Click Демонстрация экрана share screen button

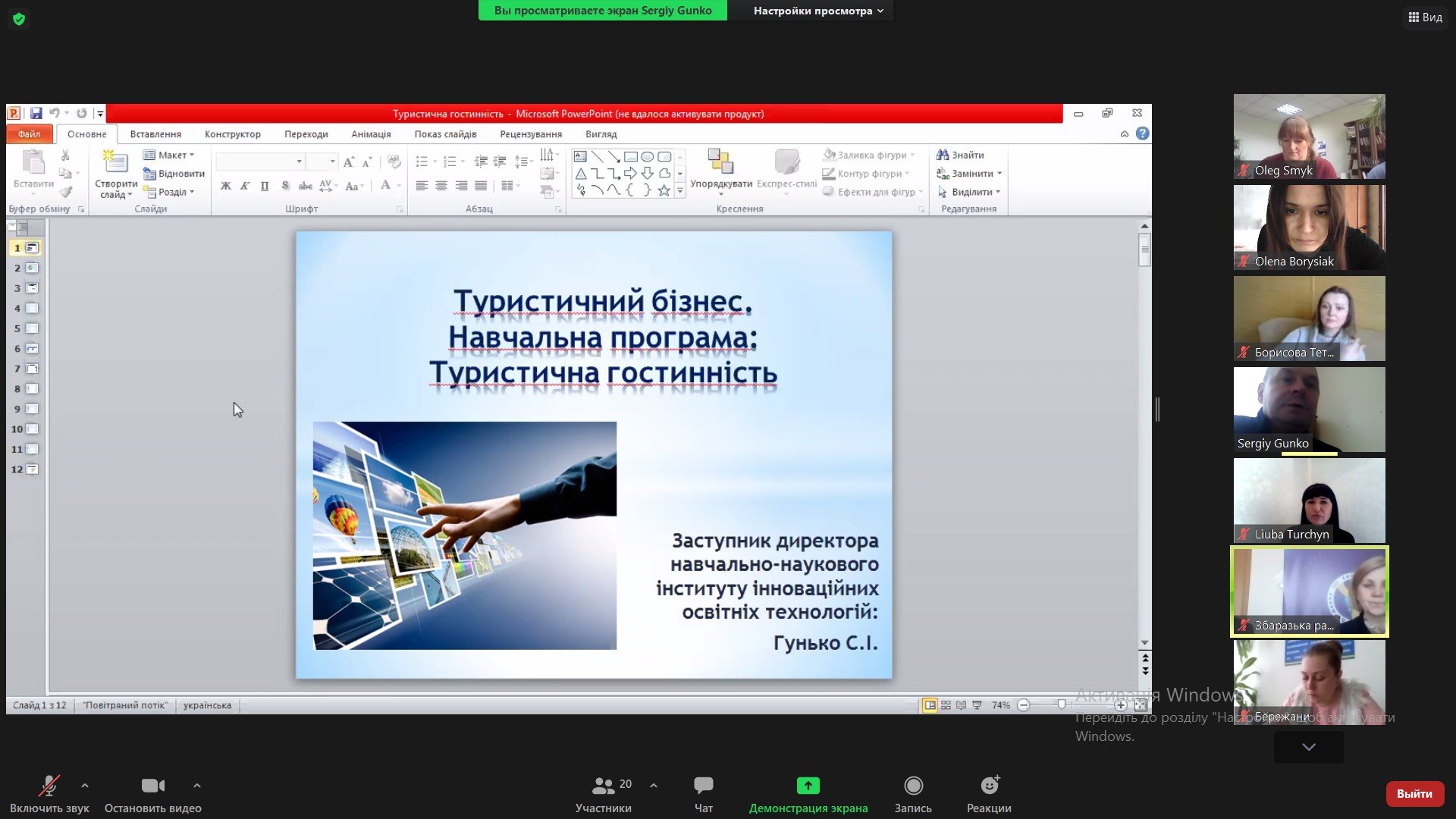[x=808, y=794]
